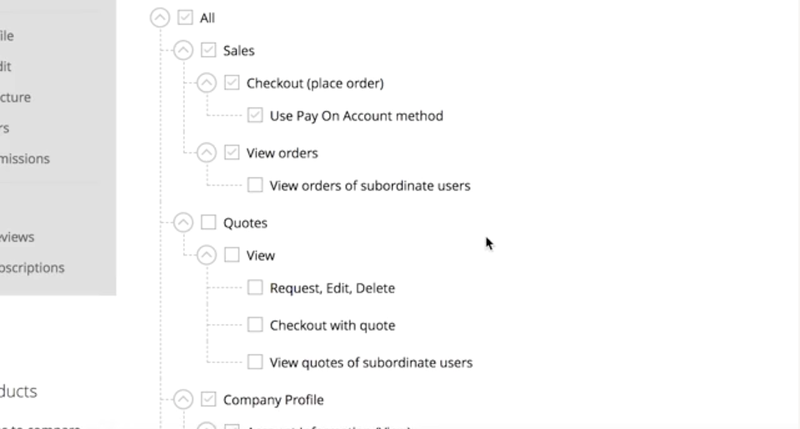Uncheck Checkout (place order) checkbox

point(232,83)
